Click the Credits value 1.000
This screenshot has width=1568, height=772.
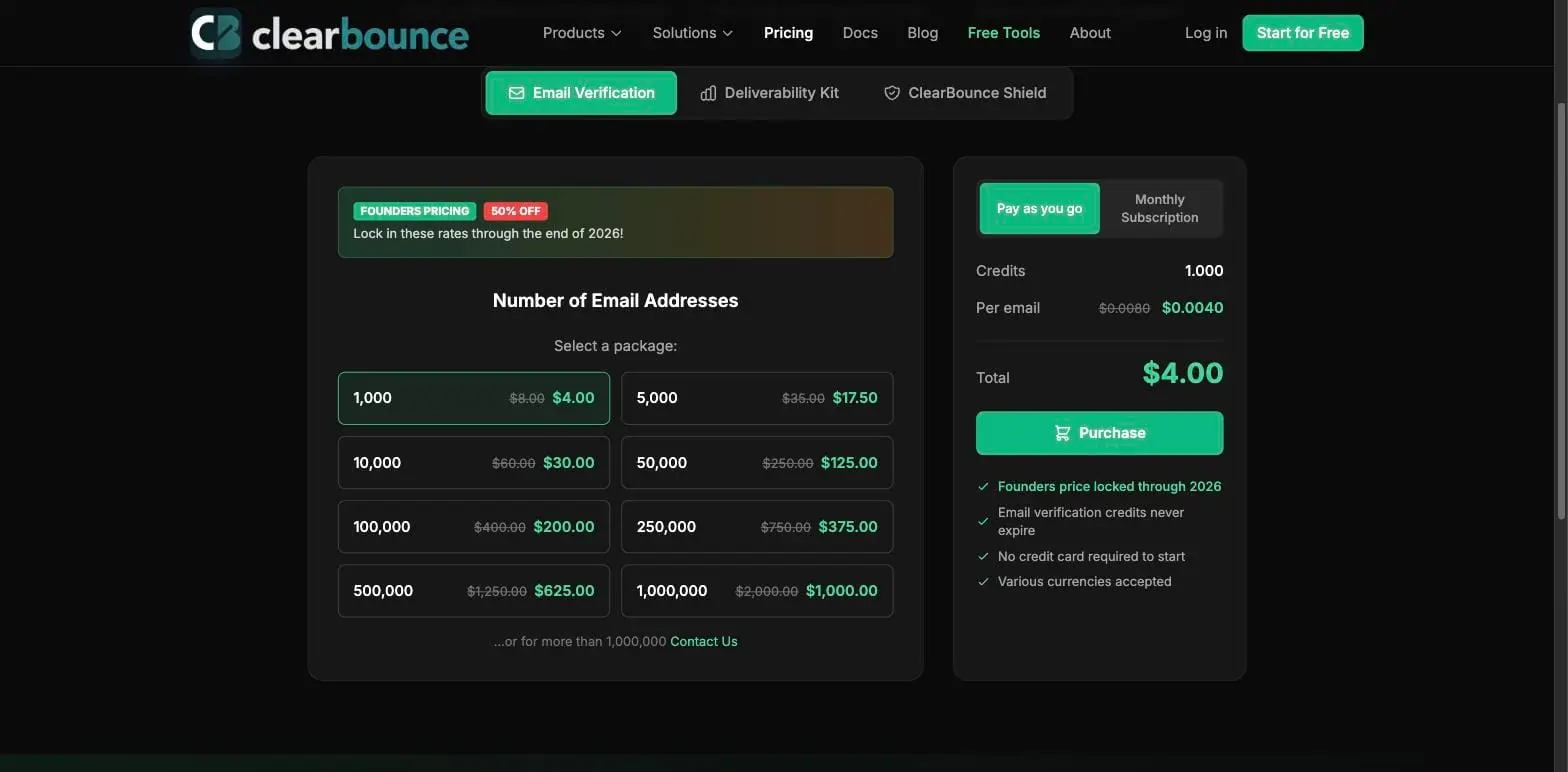click(x=1203, y=271)
